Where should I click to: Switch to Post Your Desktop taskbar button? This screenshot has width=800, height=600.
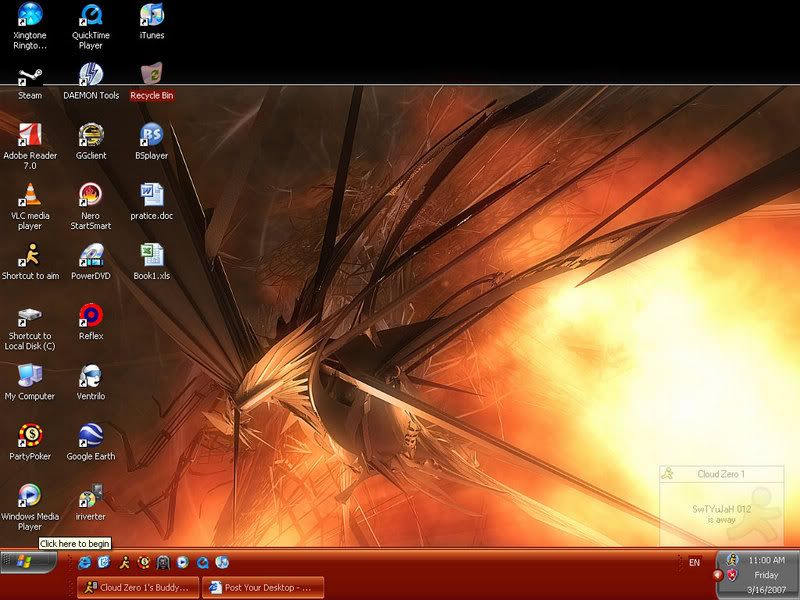[x=263, y=587]
